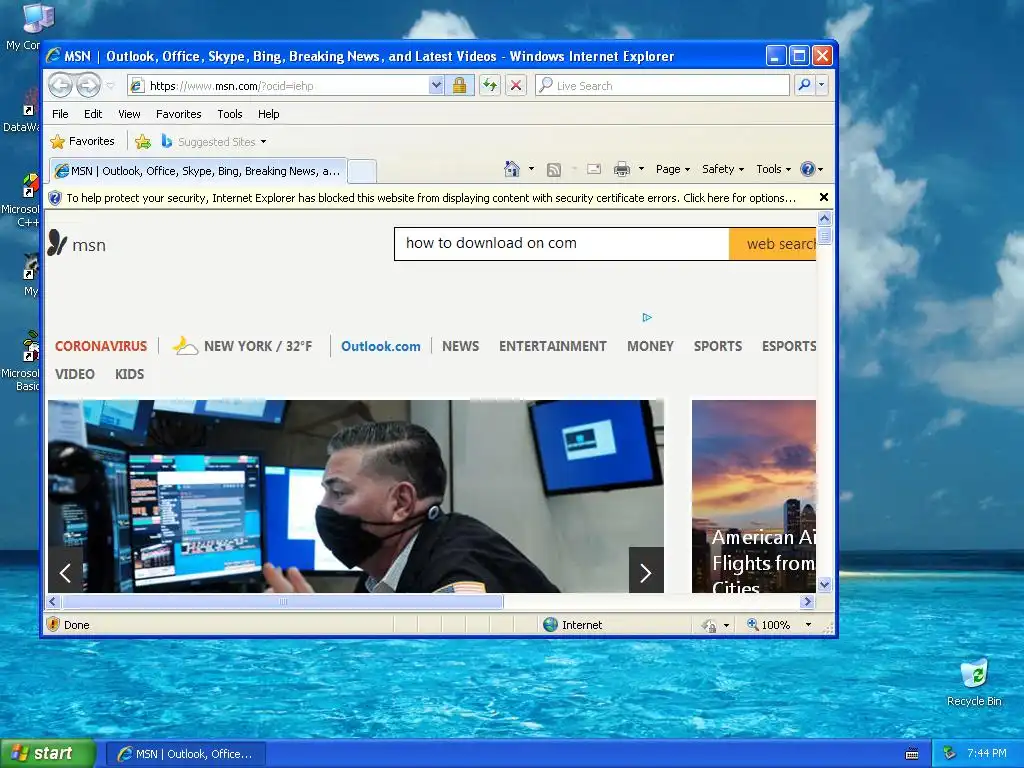
Task: Click the orange web search button
Action: [x=773, y=244]
